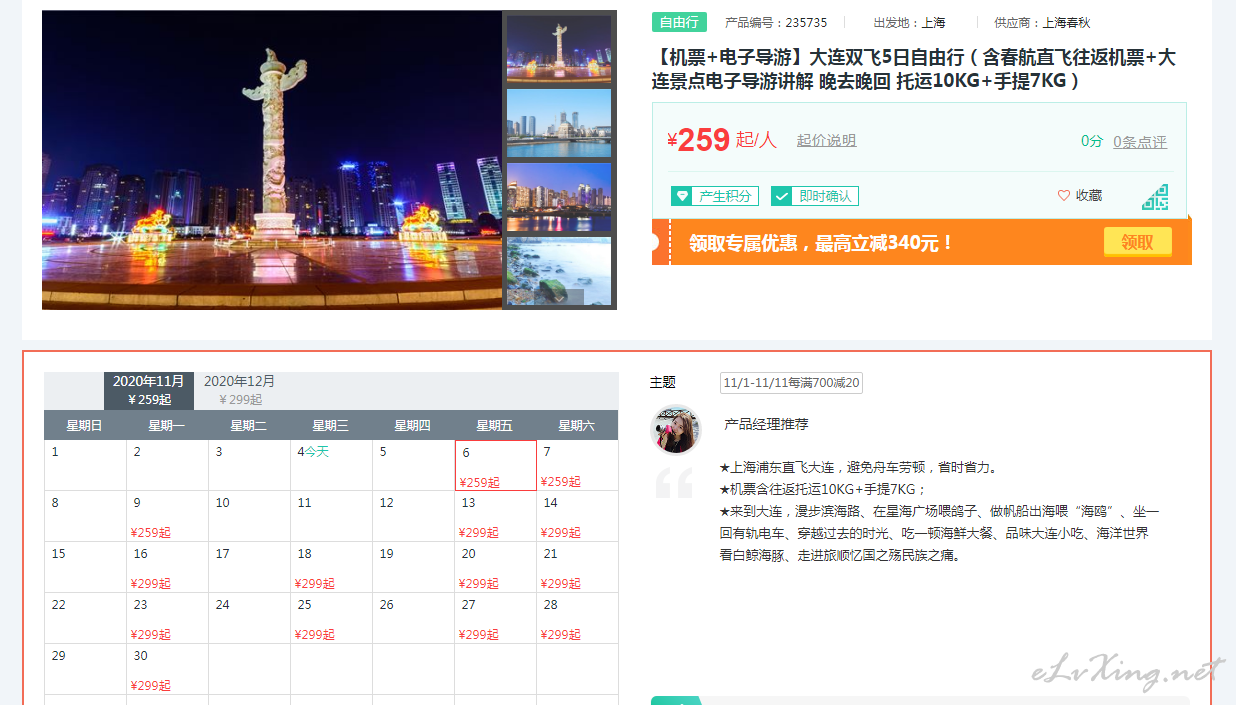This screenshot has height=705, width=1236.
Task: Pick November 20 departure date
Action: (496, 568)
